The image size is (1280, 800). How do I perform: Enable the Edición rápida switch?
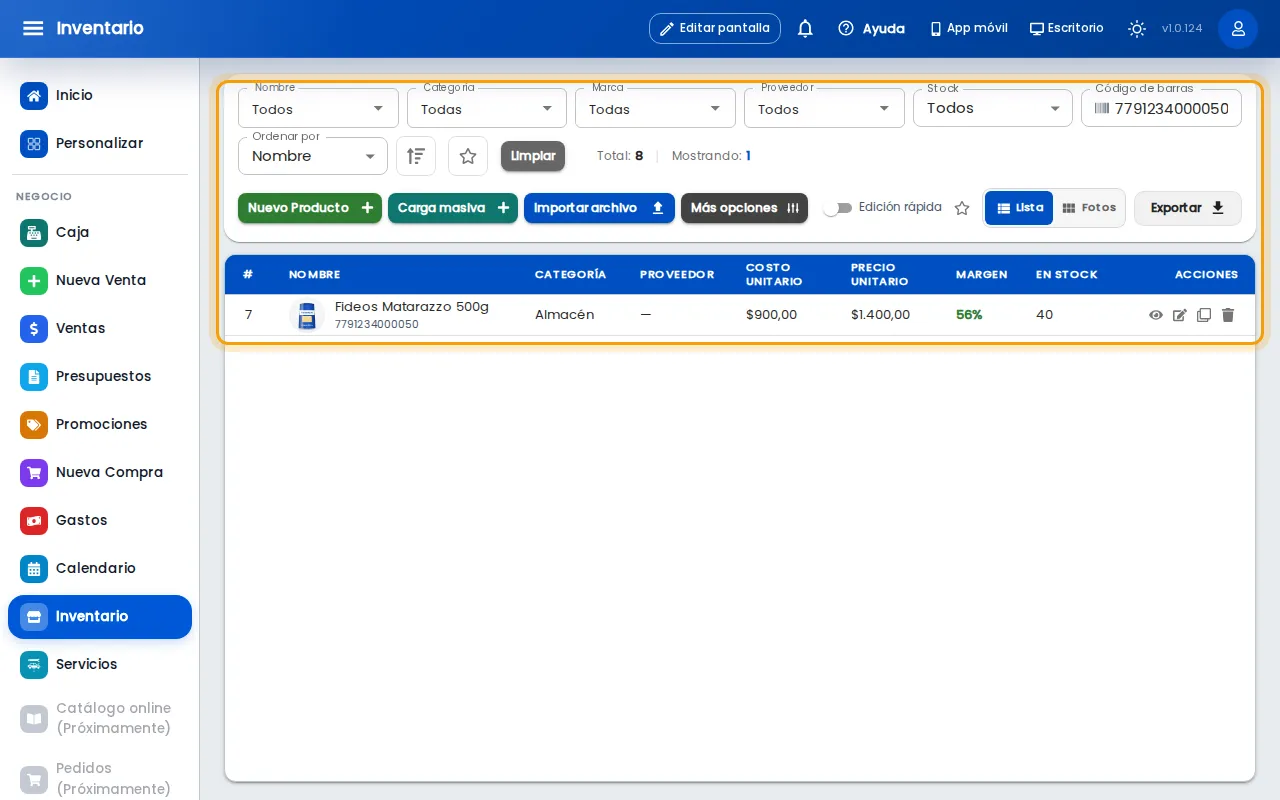pyautogui.click(x=838, y=208)
